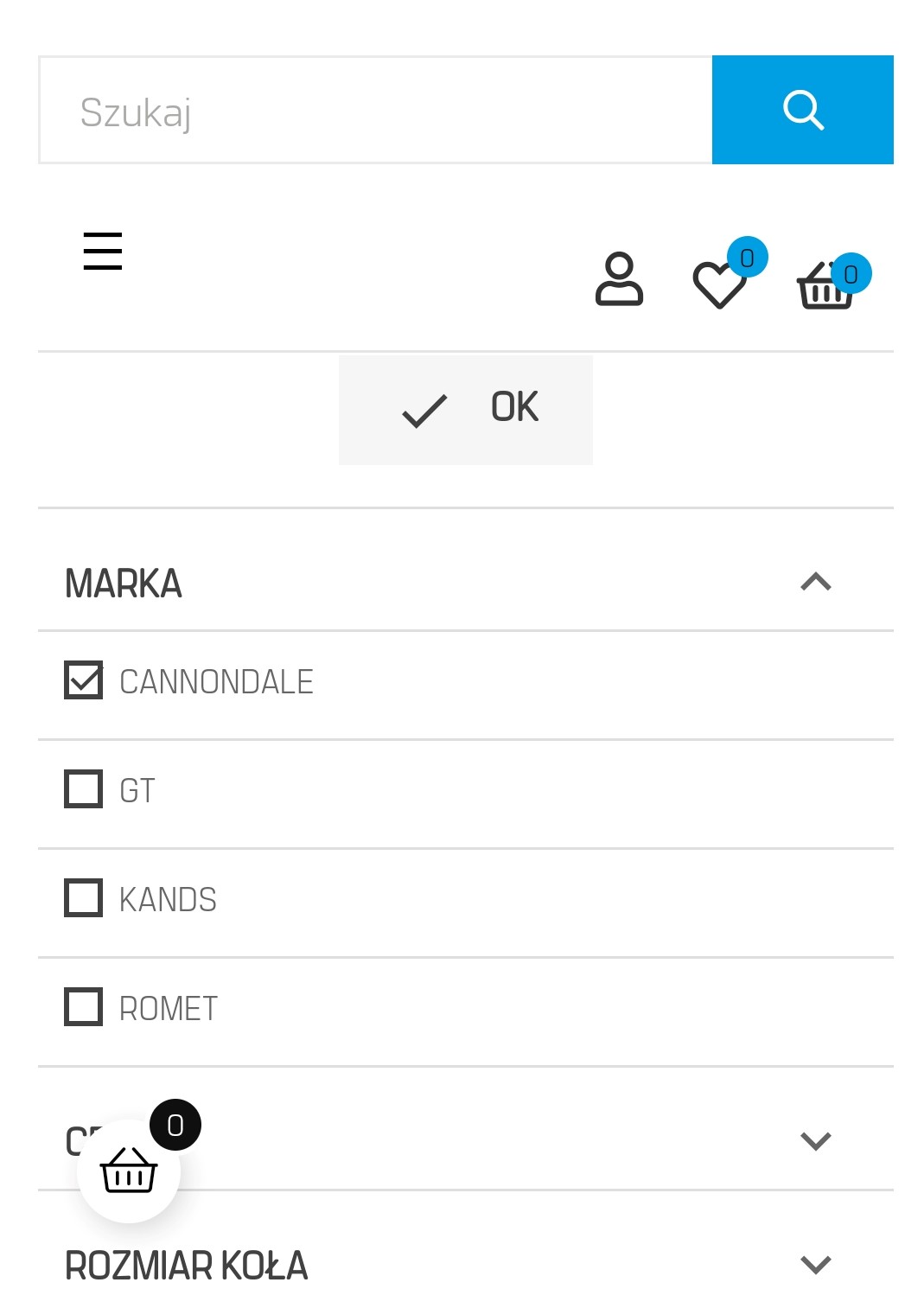The image size is (924, 1308).
Task: Uncheck the CANNONDALE brand filter
Action: click(x=82, y=680)
